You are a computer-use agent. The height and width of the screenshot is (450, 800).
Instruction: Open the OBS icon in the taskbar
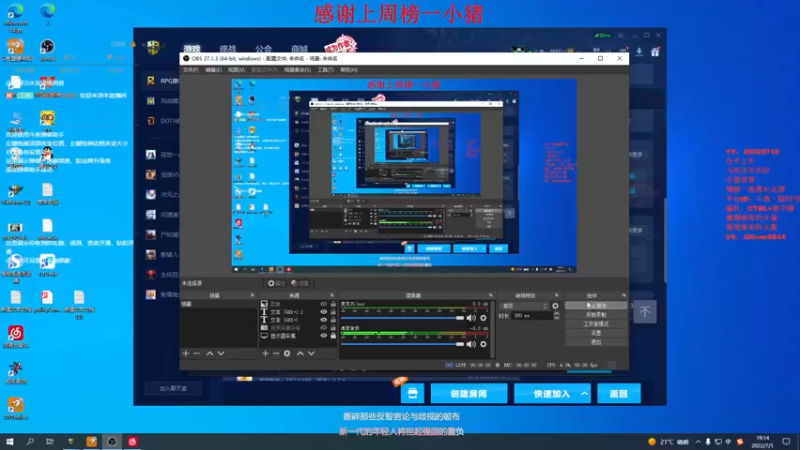coord(112,441)
